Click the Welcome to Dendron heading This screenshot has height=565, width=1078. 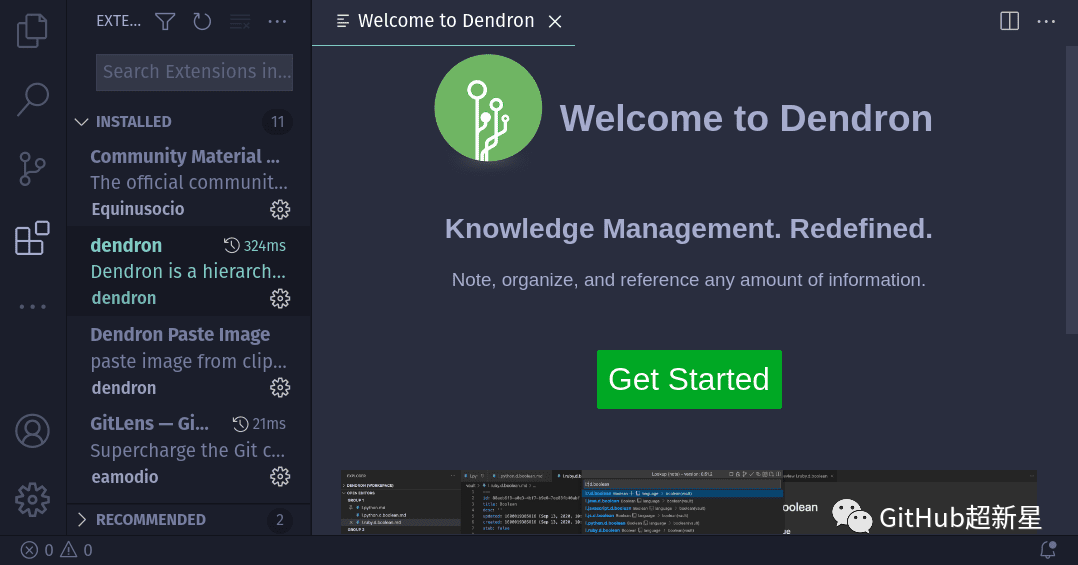click(x=746, y=118)
